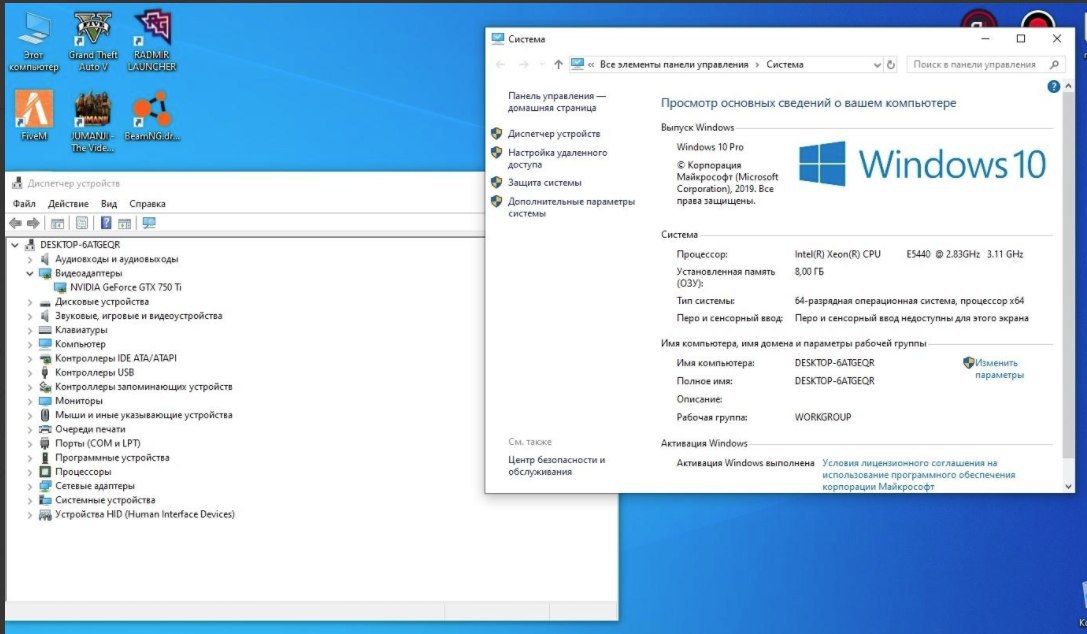Click the Forward arrow in Device Manager toolbar
1087x634 pixels.
(33, 223)
